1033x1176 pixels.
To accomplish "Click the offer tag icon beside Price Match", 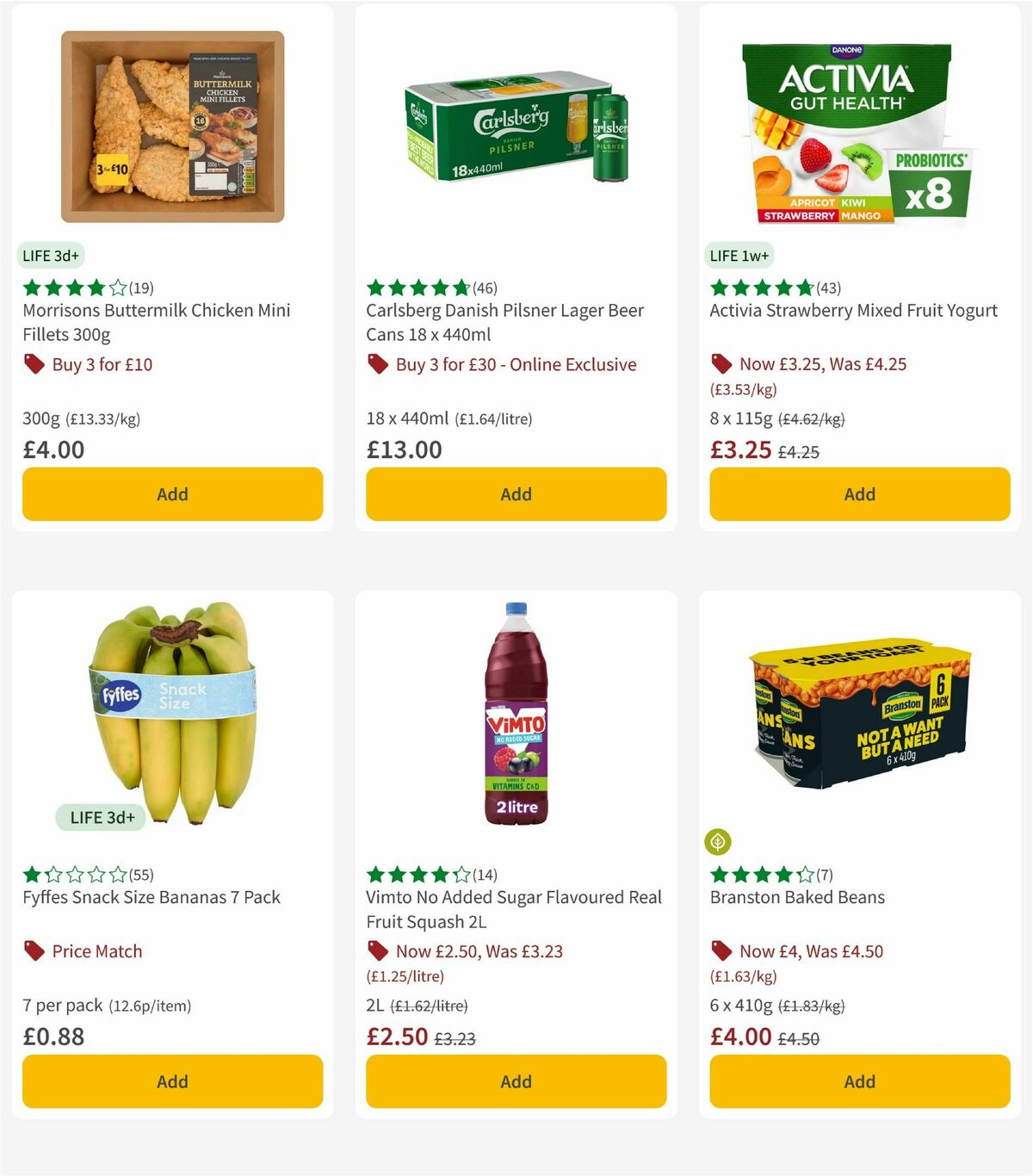I will pos(34,950).
